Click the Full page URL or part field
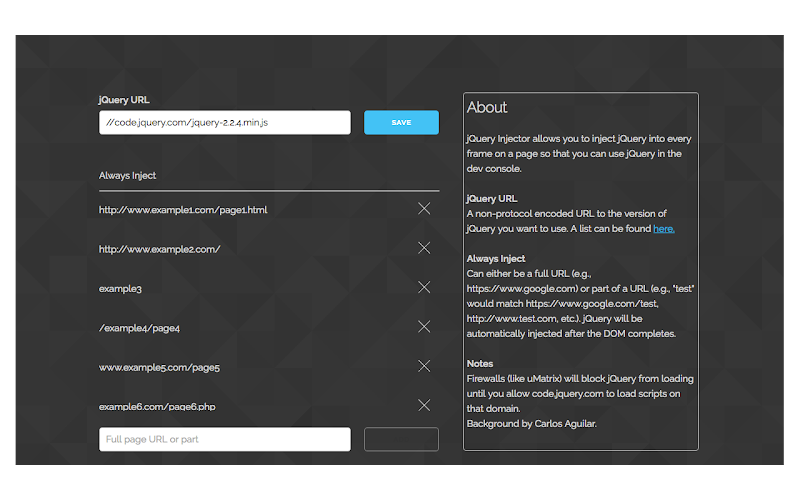 coord(224,439)
